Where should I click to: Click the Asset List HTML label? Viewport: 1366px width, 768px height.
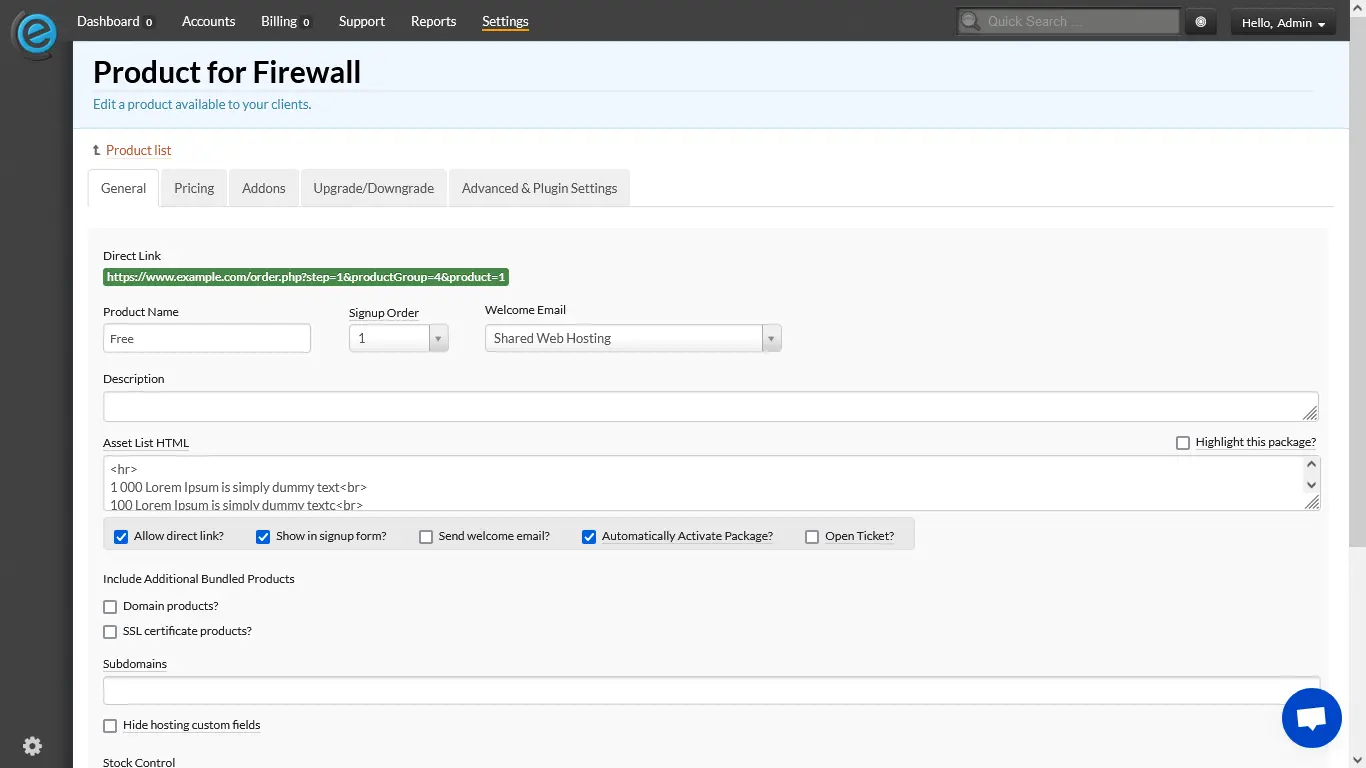[x=146, y=443]
